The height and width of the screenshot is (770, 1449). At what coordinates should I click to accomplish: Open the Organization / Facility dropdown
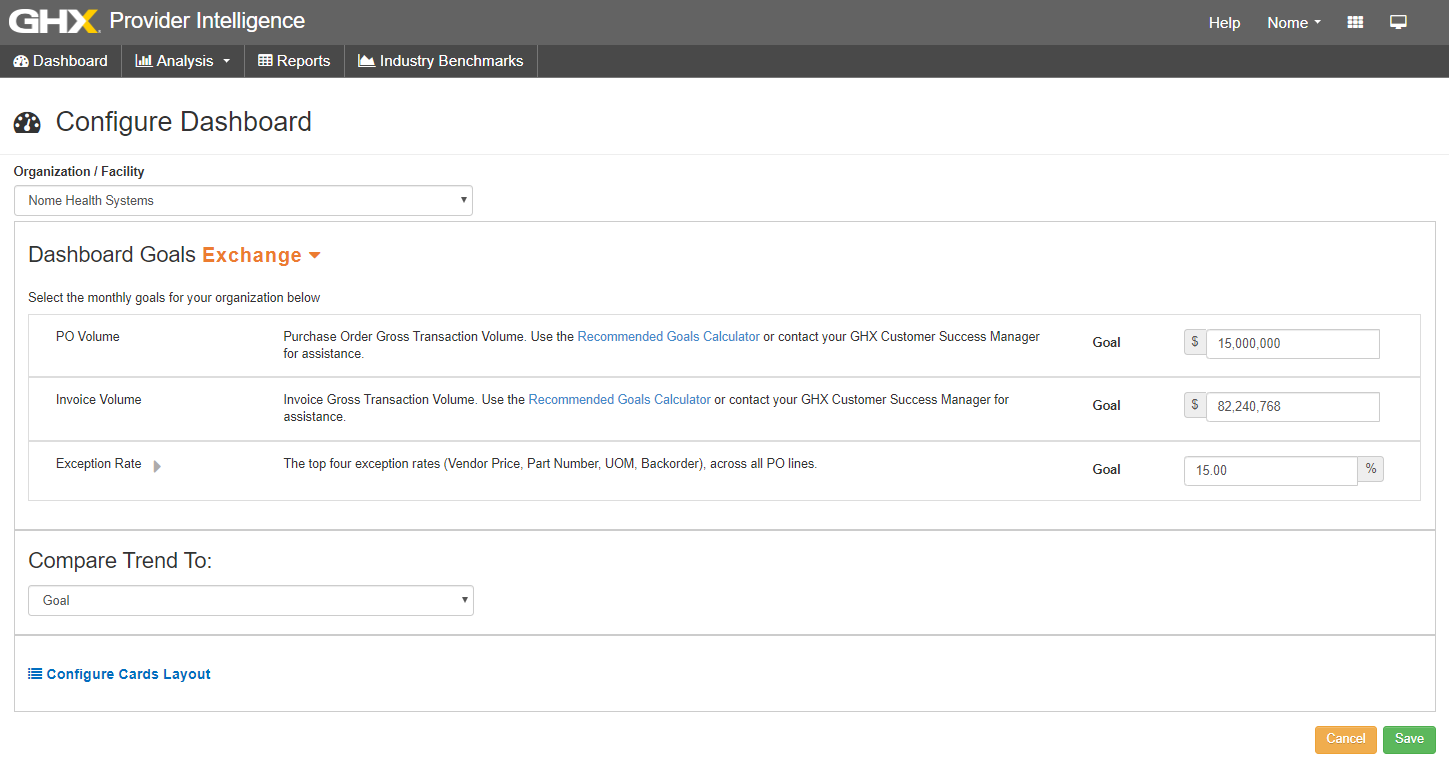[243, 200]
